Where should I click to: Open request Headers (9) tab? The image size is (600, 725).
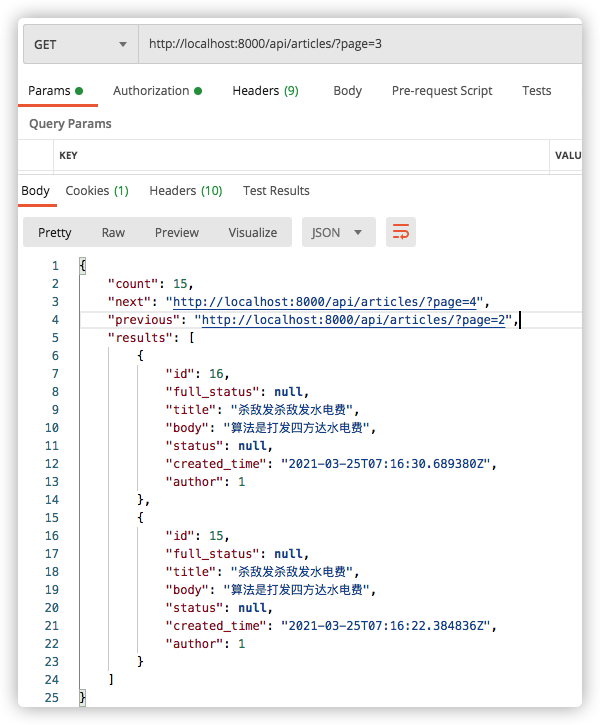pos(265,90)
